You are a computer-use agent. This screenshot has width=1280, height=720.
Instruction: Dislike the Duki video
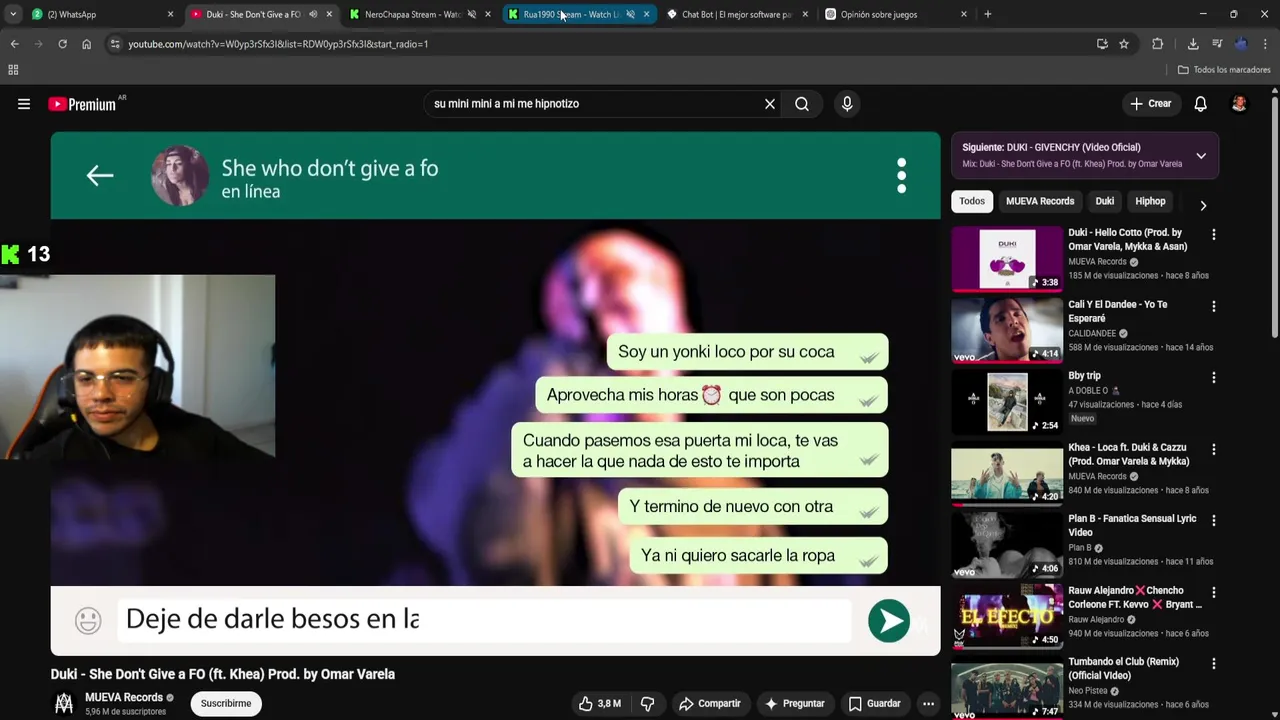click(x=647, y=704)
